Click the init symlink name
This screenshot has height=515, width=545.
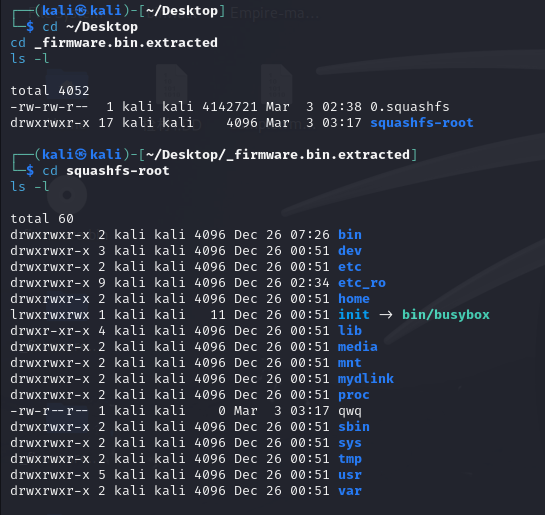[x=354, y=314]
